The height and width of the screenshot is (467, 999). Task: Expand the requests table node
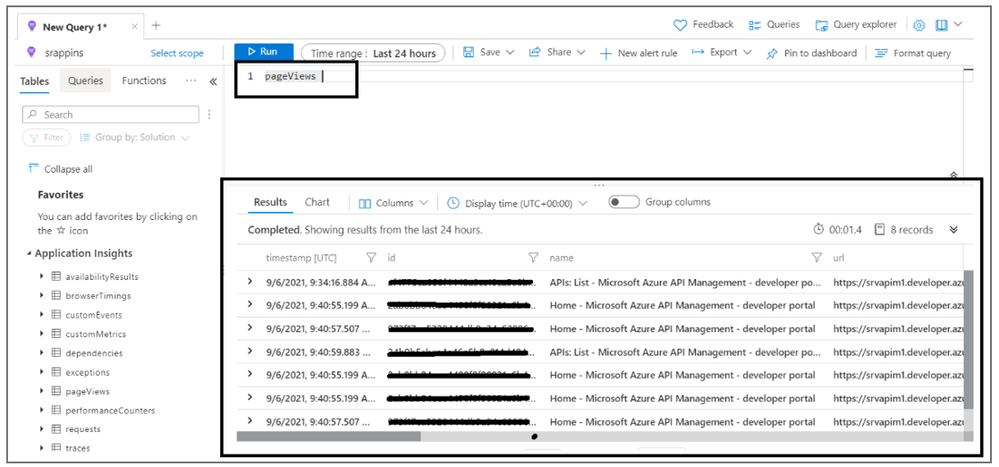[41, 429]
